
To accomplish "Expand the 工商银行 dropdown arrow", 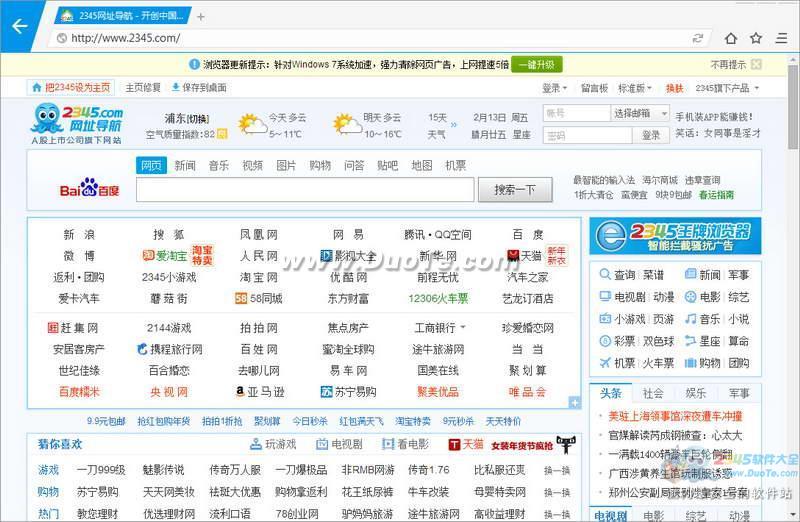I will coord(463,327).
